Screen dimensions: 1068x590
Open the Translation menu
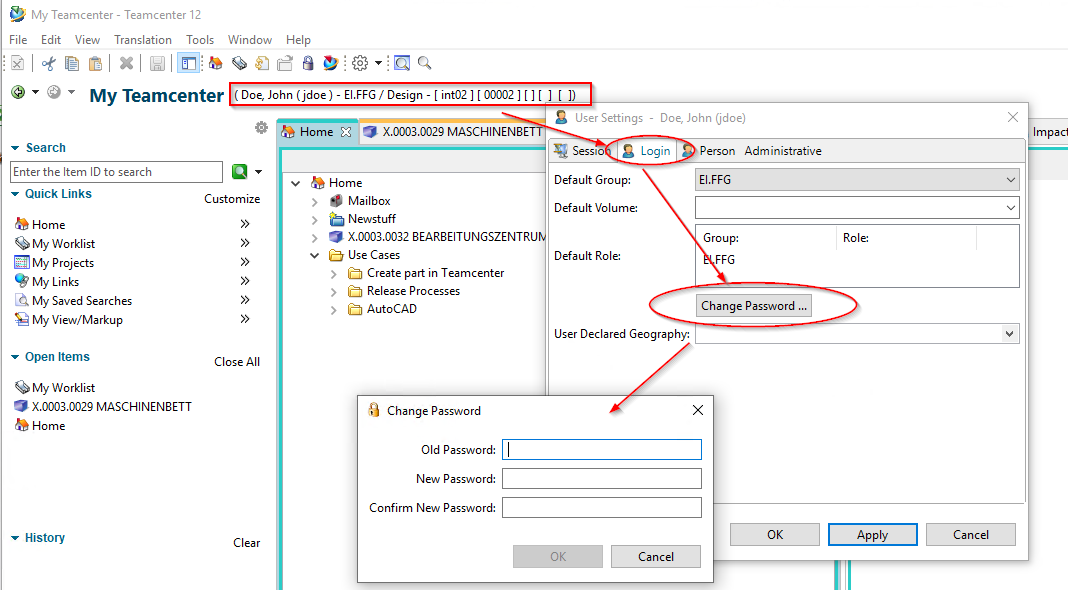(142, 40)
